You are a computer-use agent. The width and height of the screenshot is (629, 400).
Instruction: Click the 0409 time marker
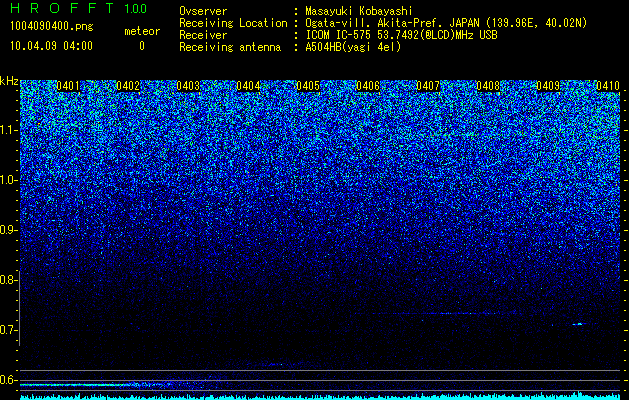coord(548,86)
